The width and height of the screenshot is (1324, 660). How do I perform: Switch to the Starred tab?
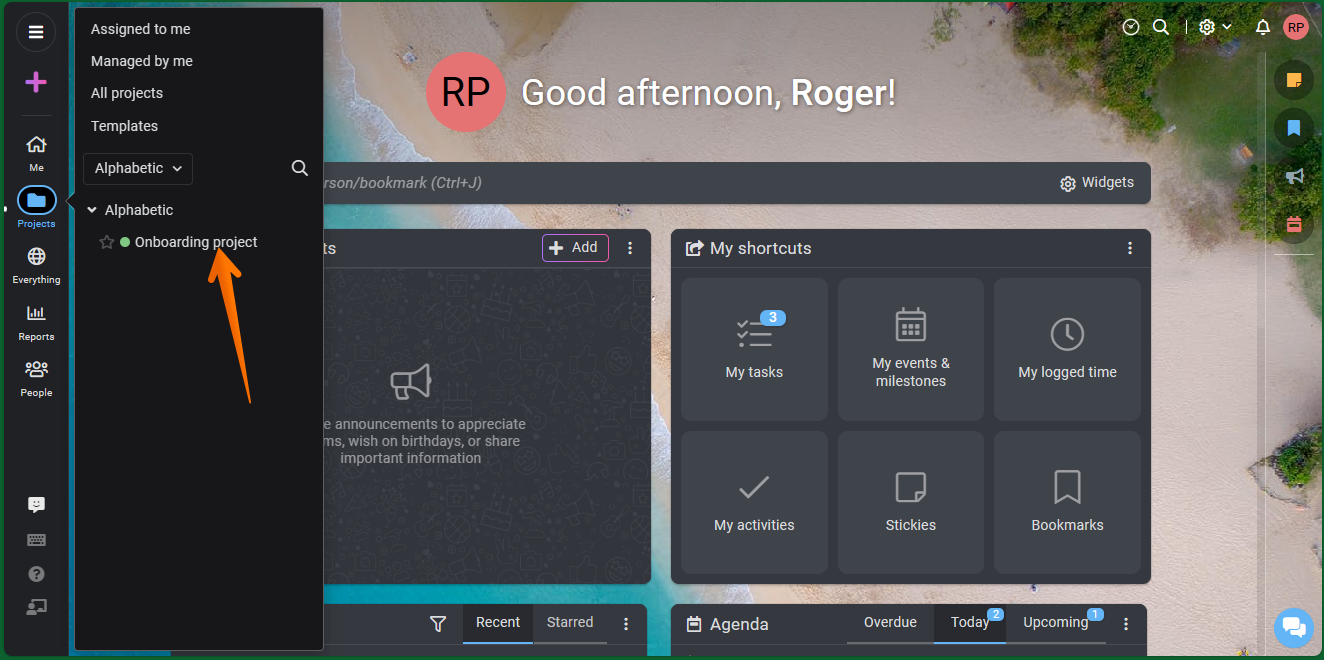[570, 623]
